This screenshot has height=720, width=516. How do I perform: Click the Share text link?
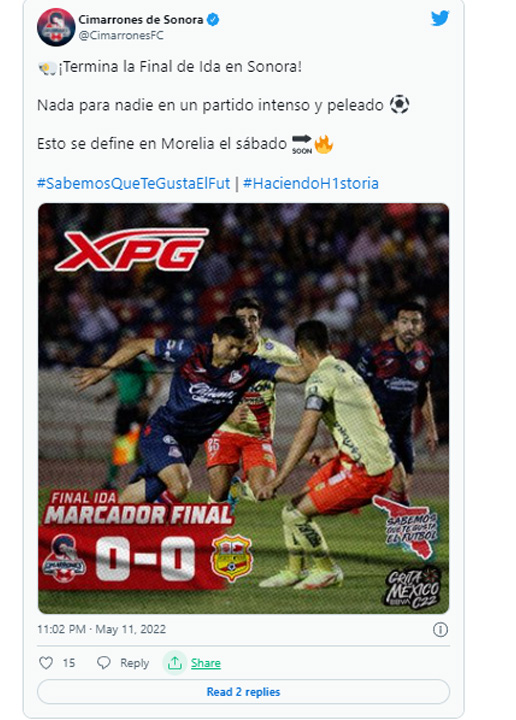pyautogui.click(x=206, y=663)
